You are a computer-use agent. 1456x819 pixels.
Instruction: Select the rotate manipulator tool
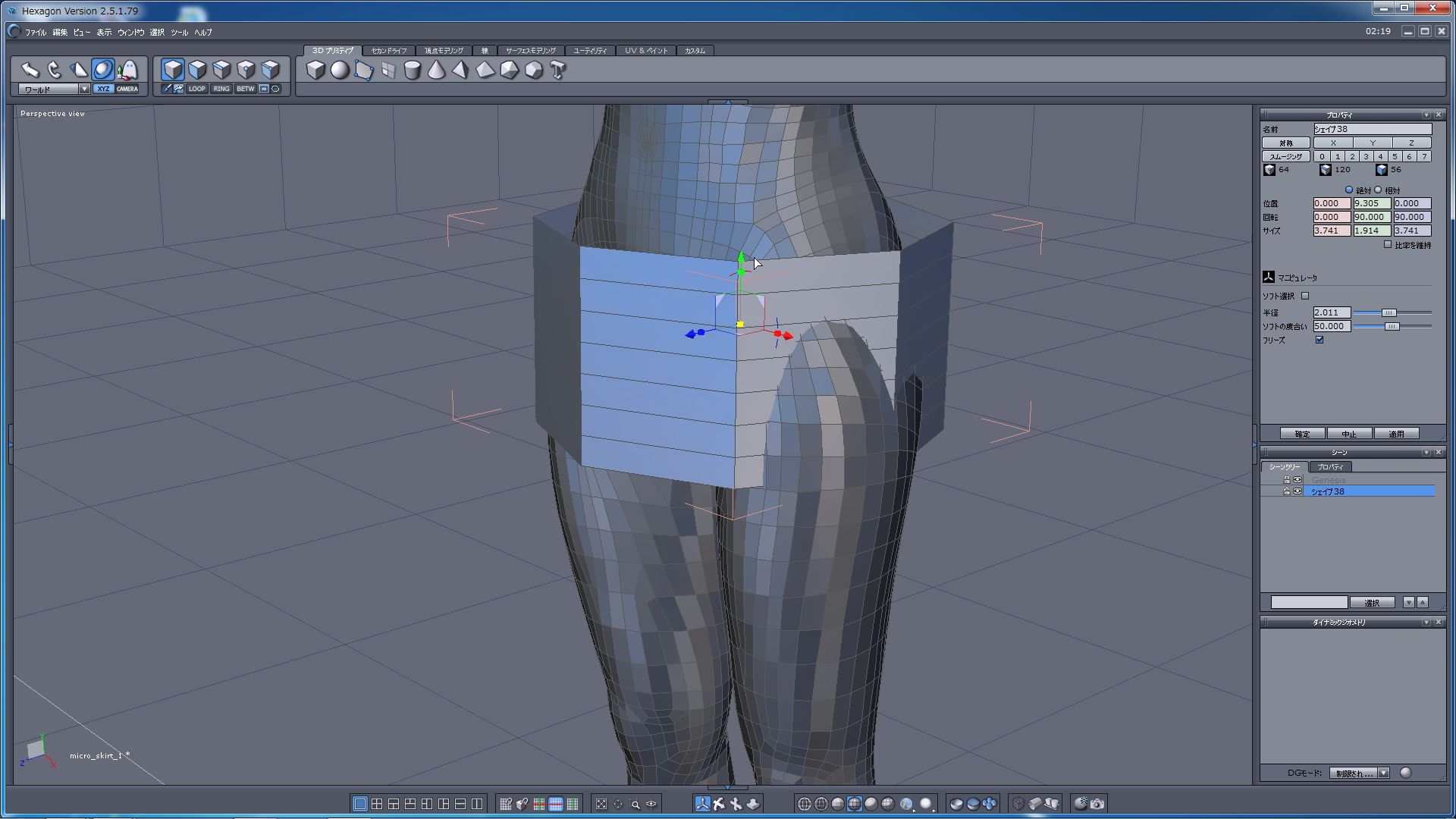[x=54, y=70]
